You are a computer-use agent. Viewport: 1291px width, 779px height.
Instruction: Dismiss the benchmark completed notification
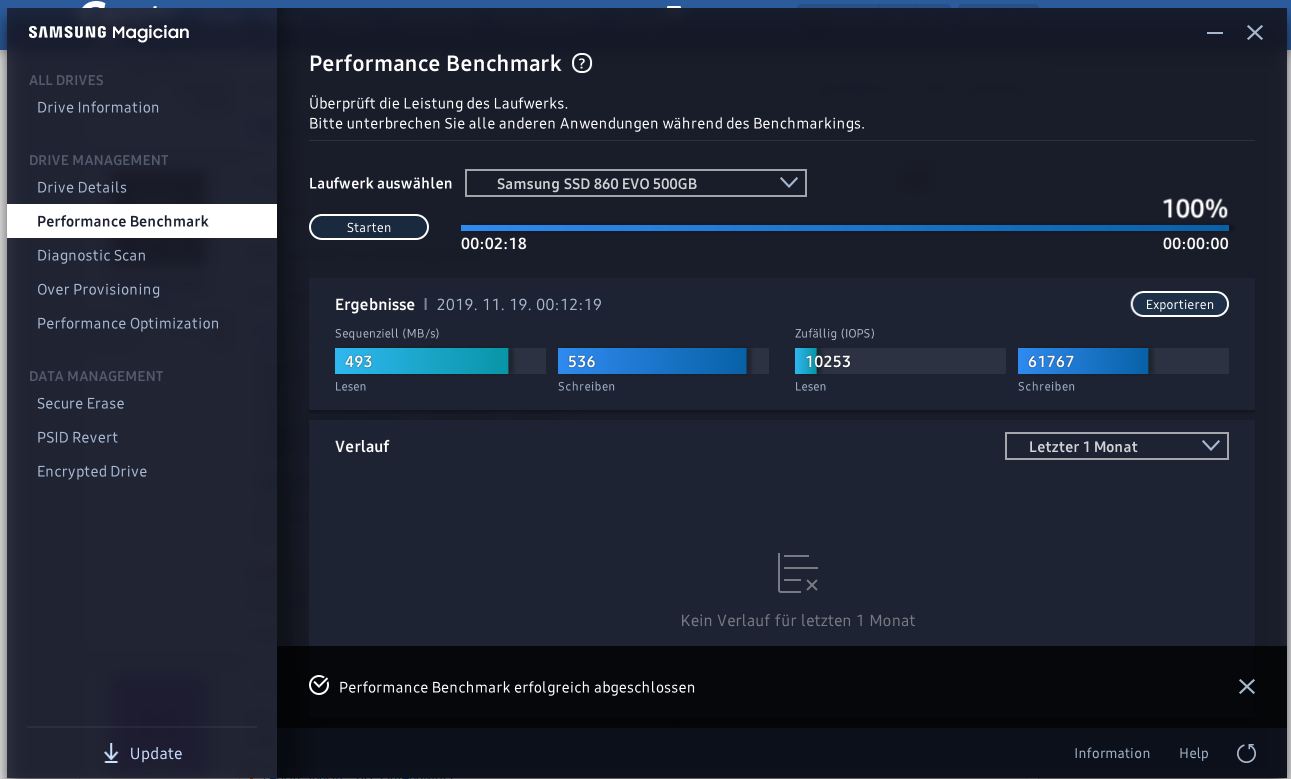click(1246, 687)
